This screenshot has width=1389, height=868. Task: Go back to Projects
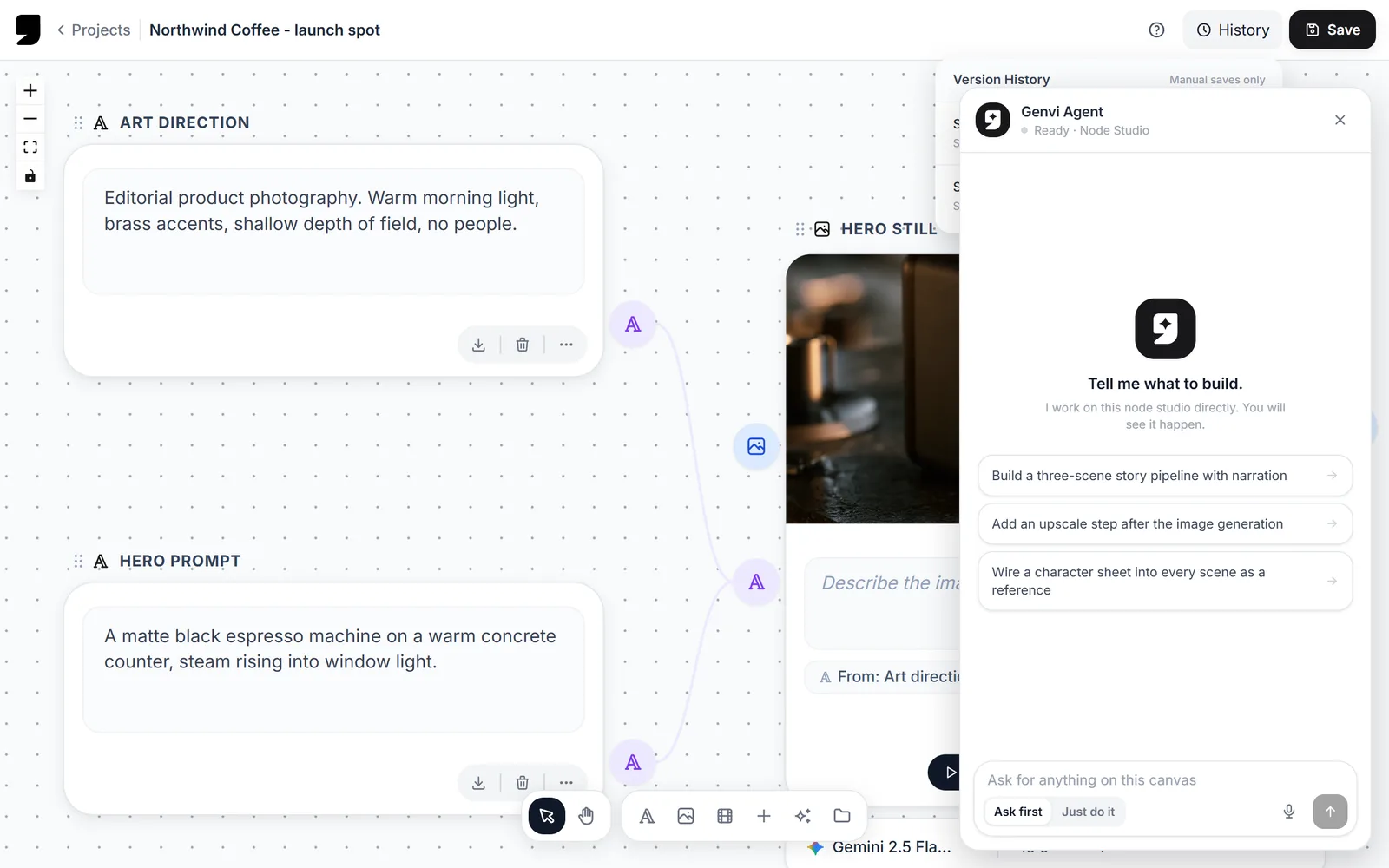tap(94, 30)
